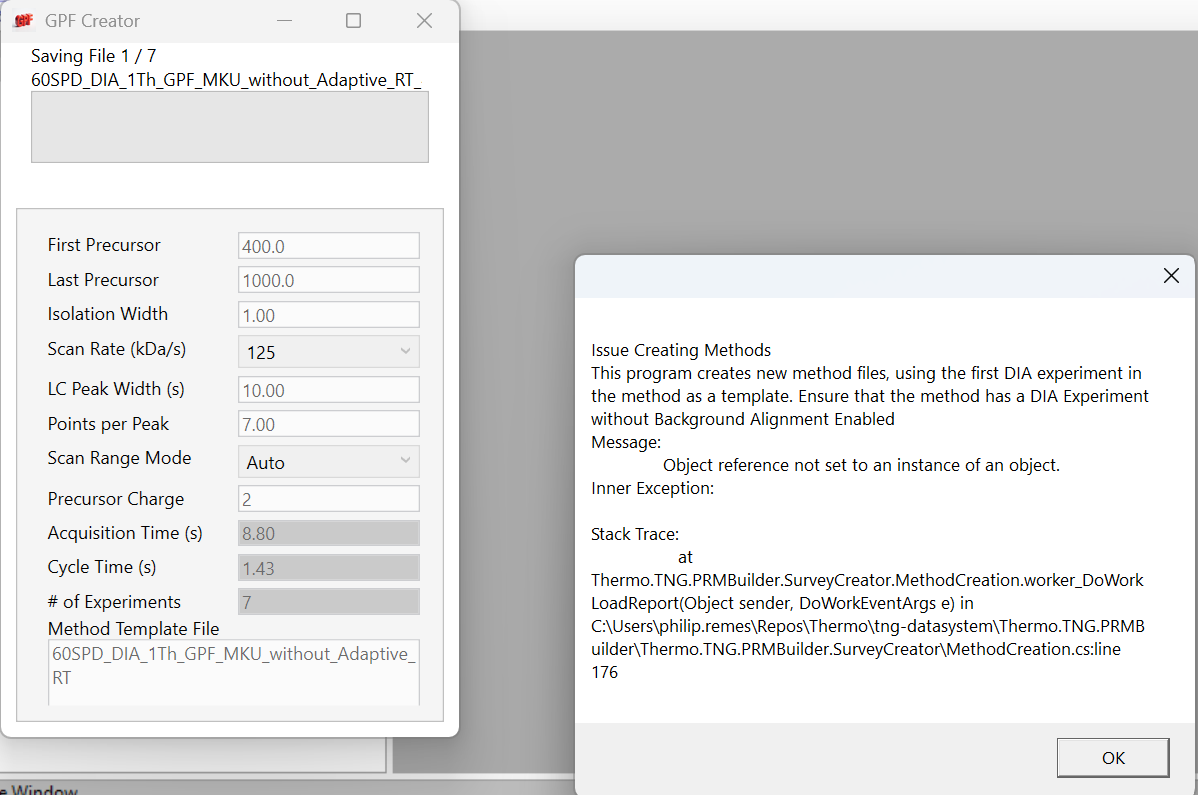This screenshot has width=1198, height=795.
Task: Maximize the GPF Creator window
Action: (353, 21)
